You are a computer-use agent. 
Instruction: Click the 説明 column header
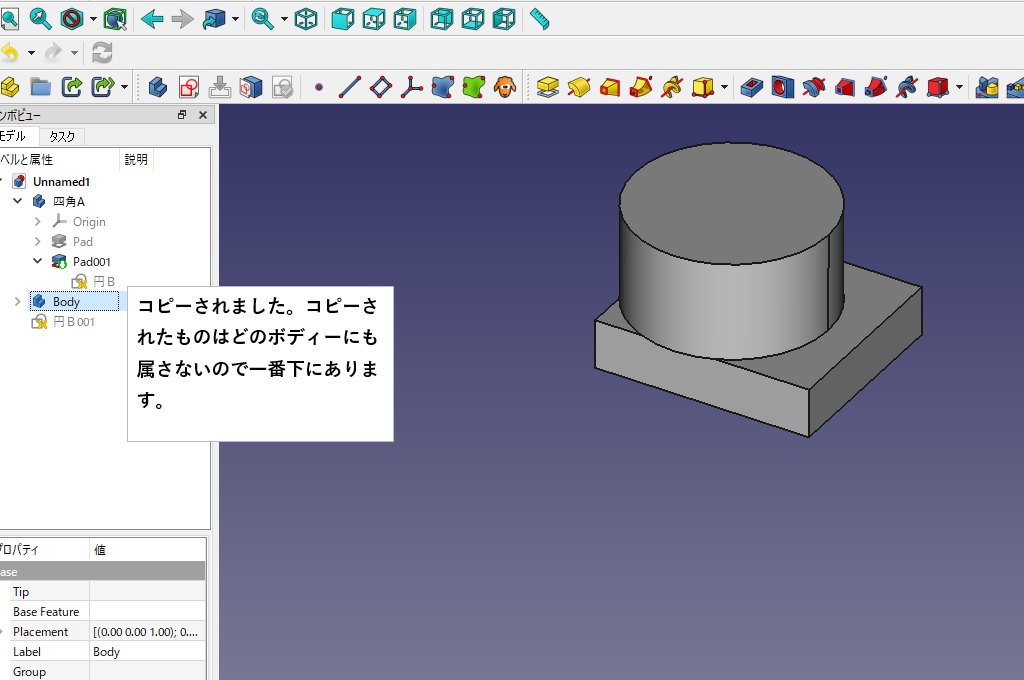tap(136, 159)
